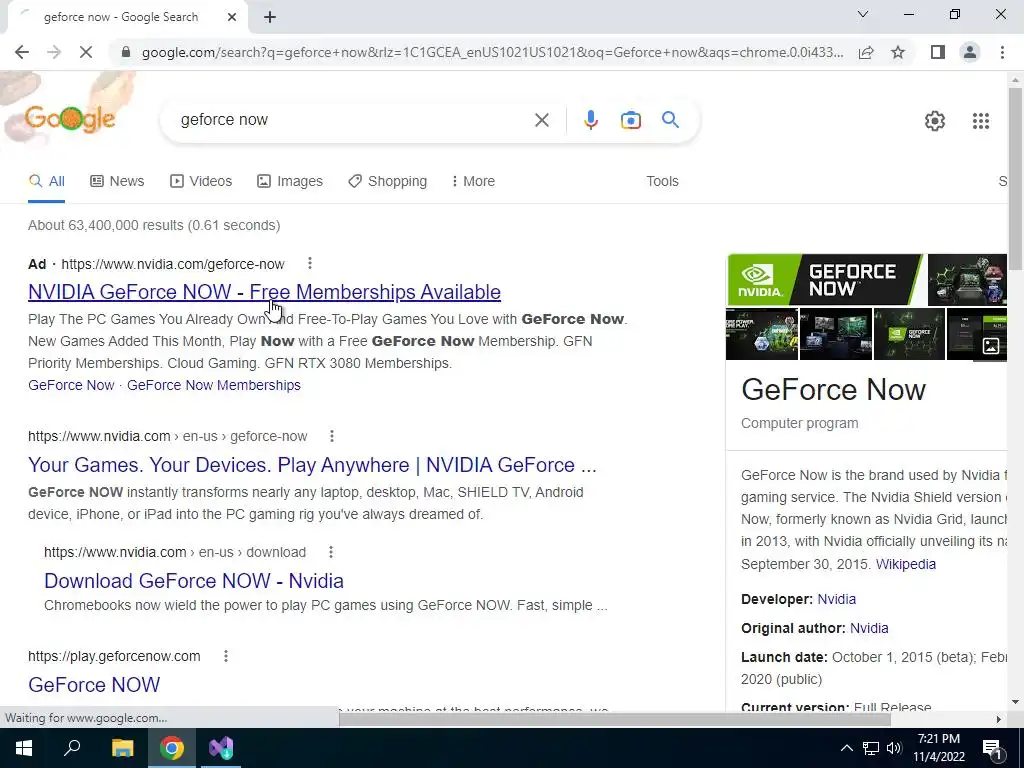Search by image with camera icon
This screenshot has width=1024, height=768.
tap(630, 120)
